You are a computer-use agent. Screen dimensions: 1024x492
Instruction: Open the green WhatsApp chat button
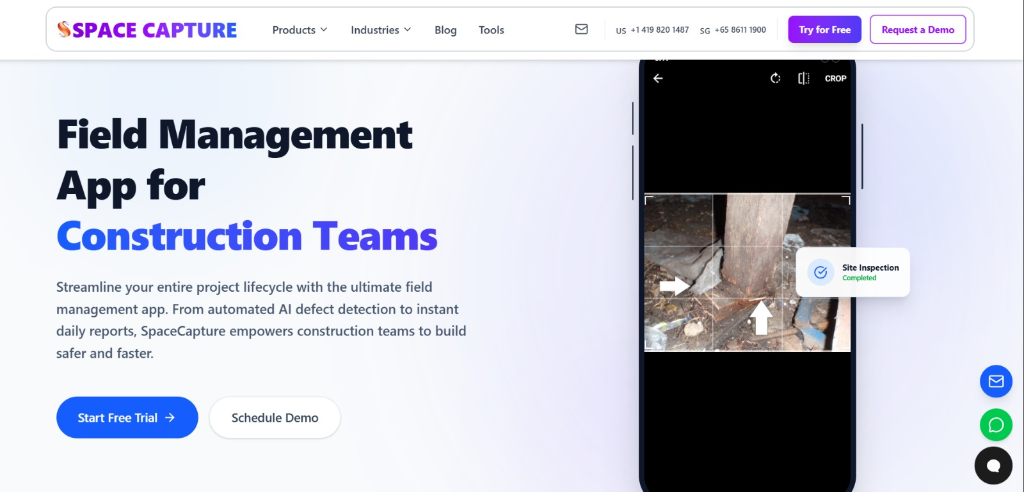(996, 425)
